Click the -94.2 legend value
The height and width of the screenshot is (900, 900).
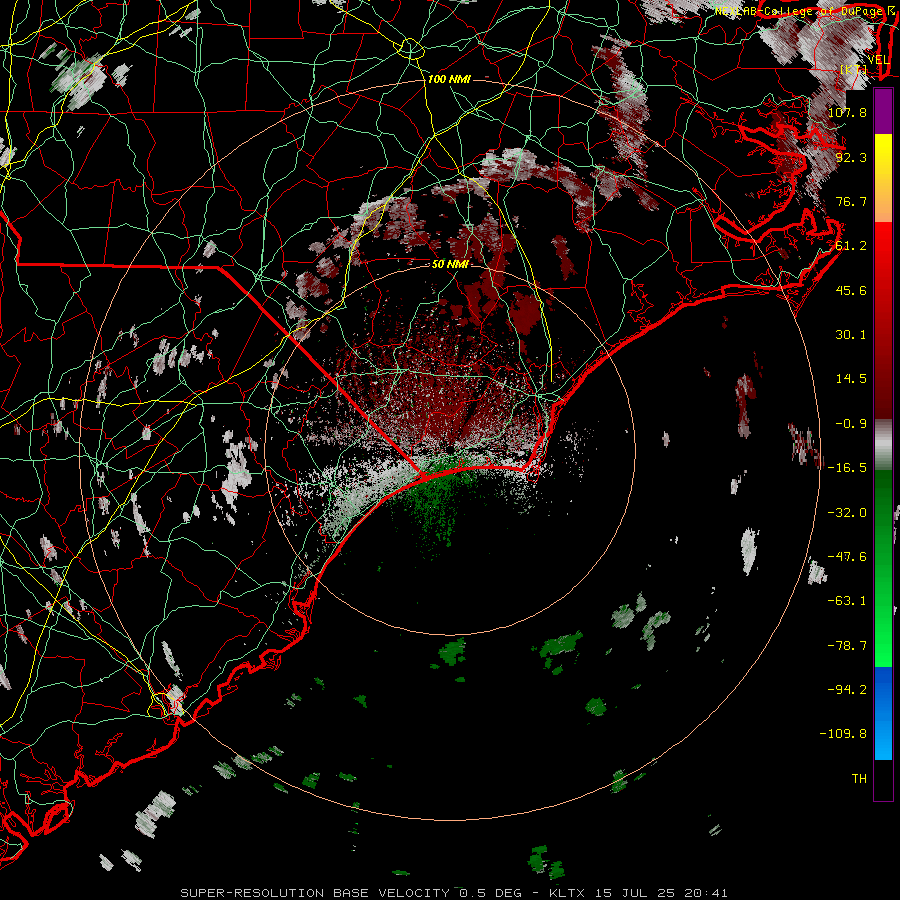(847, 690)
